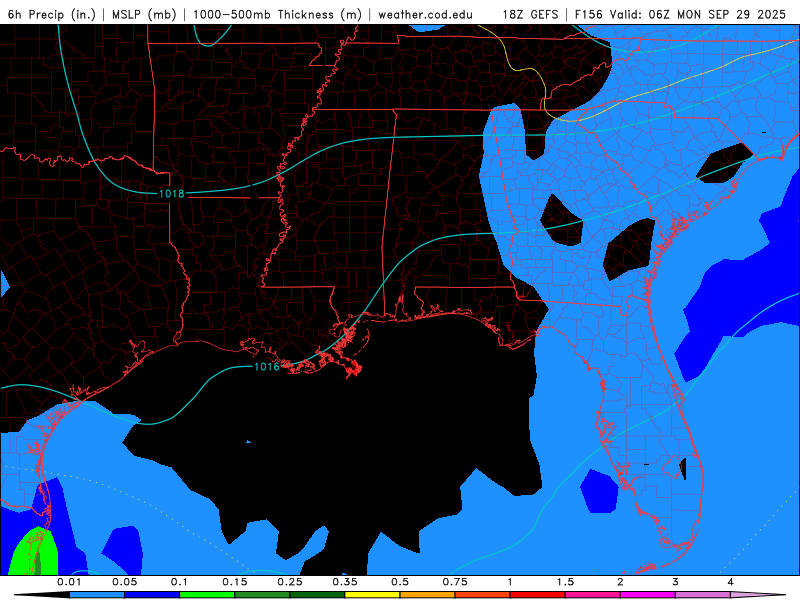The height and width of the screenshot is (600, 800).
Task: Click the bright green legend swatch after 0.1
Action: pos(207,595)
